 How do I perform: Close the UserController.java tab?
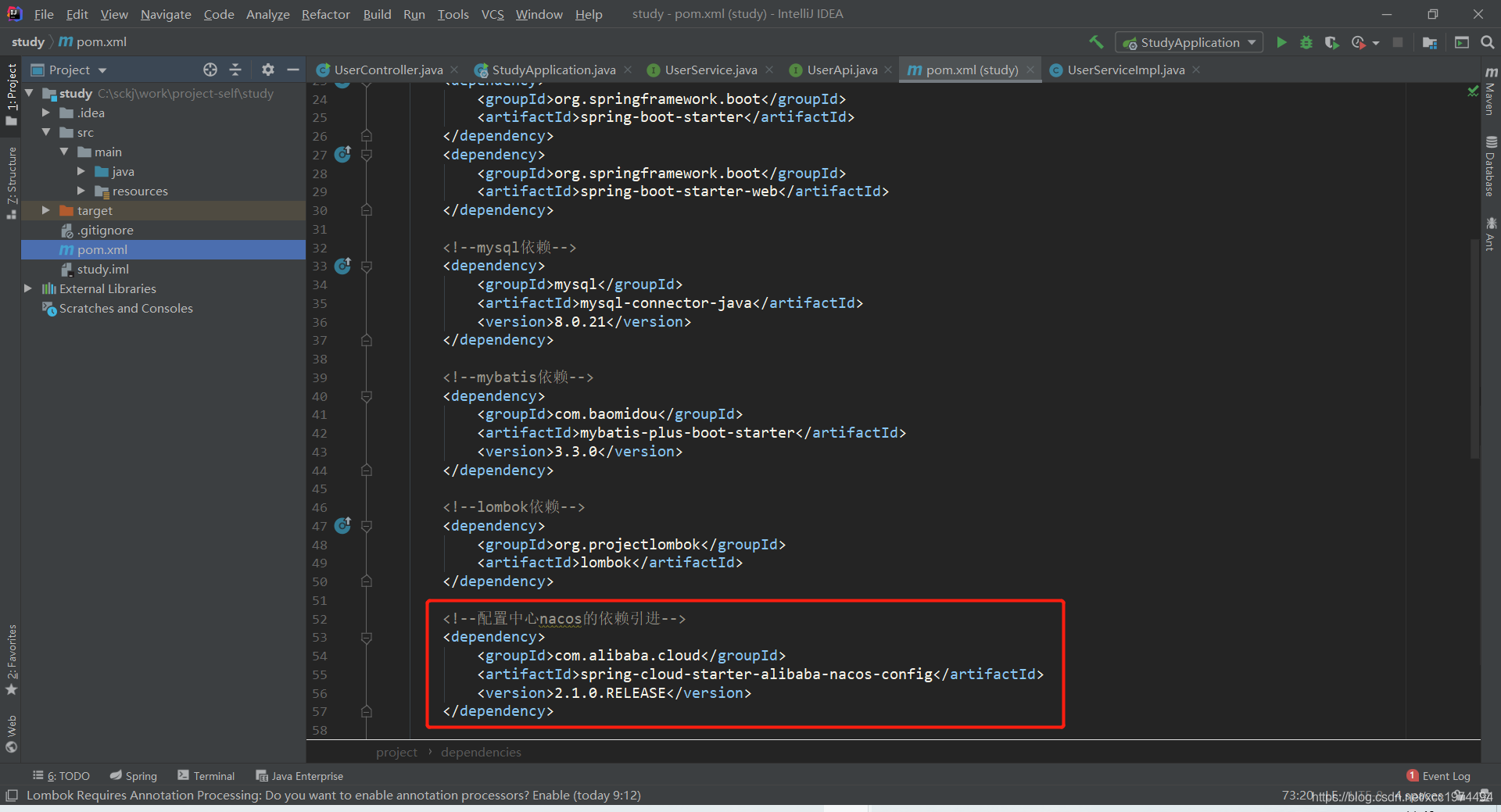pos(455,70)
